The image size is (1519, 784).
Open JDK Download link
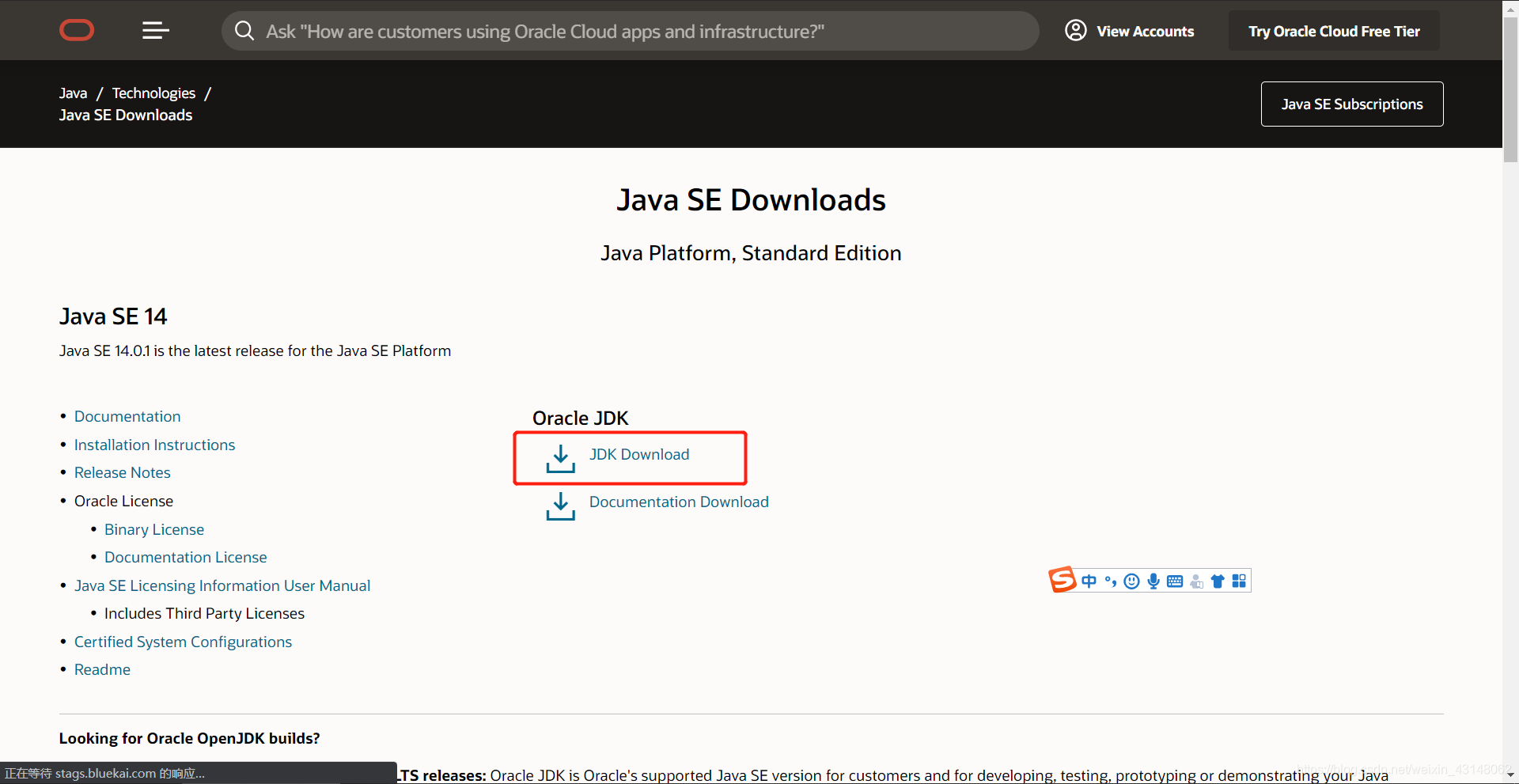(639, 454)
